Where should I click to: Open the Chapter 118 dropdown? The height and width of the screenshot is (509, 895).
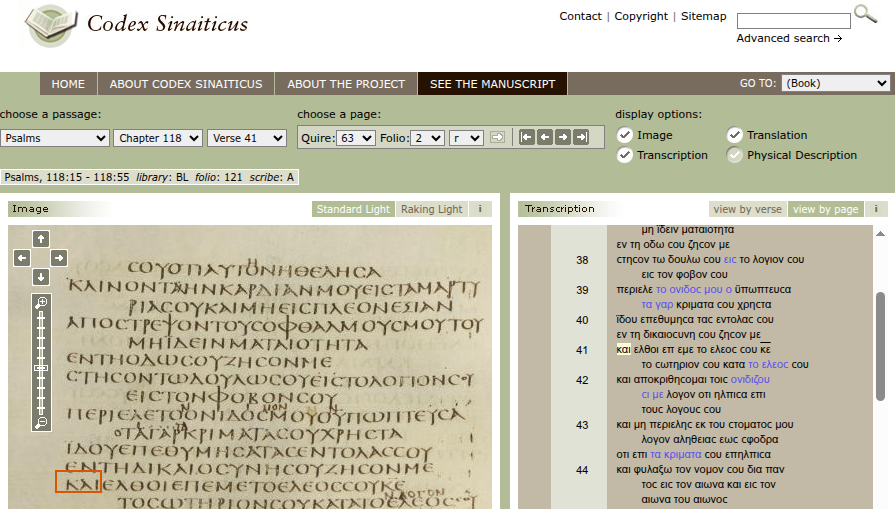pyautogui.click(x=158, y=138)
